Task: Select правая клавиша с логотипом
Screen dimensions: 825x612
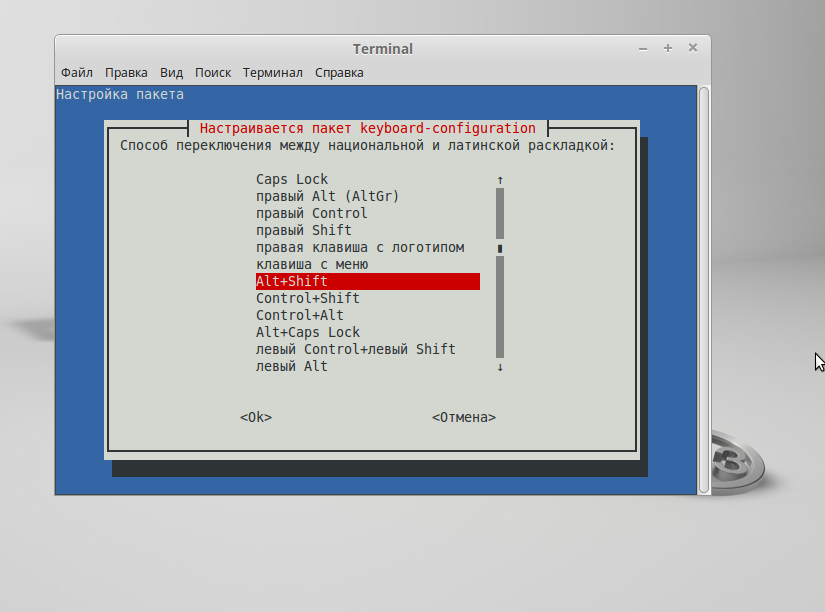Action: (x=360, y=247)
